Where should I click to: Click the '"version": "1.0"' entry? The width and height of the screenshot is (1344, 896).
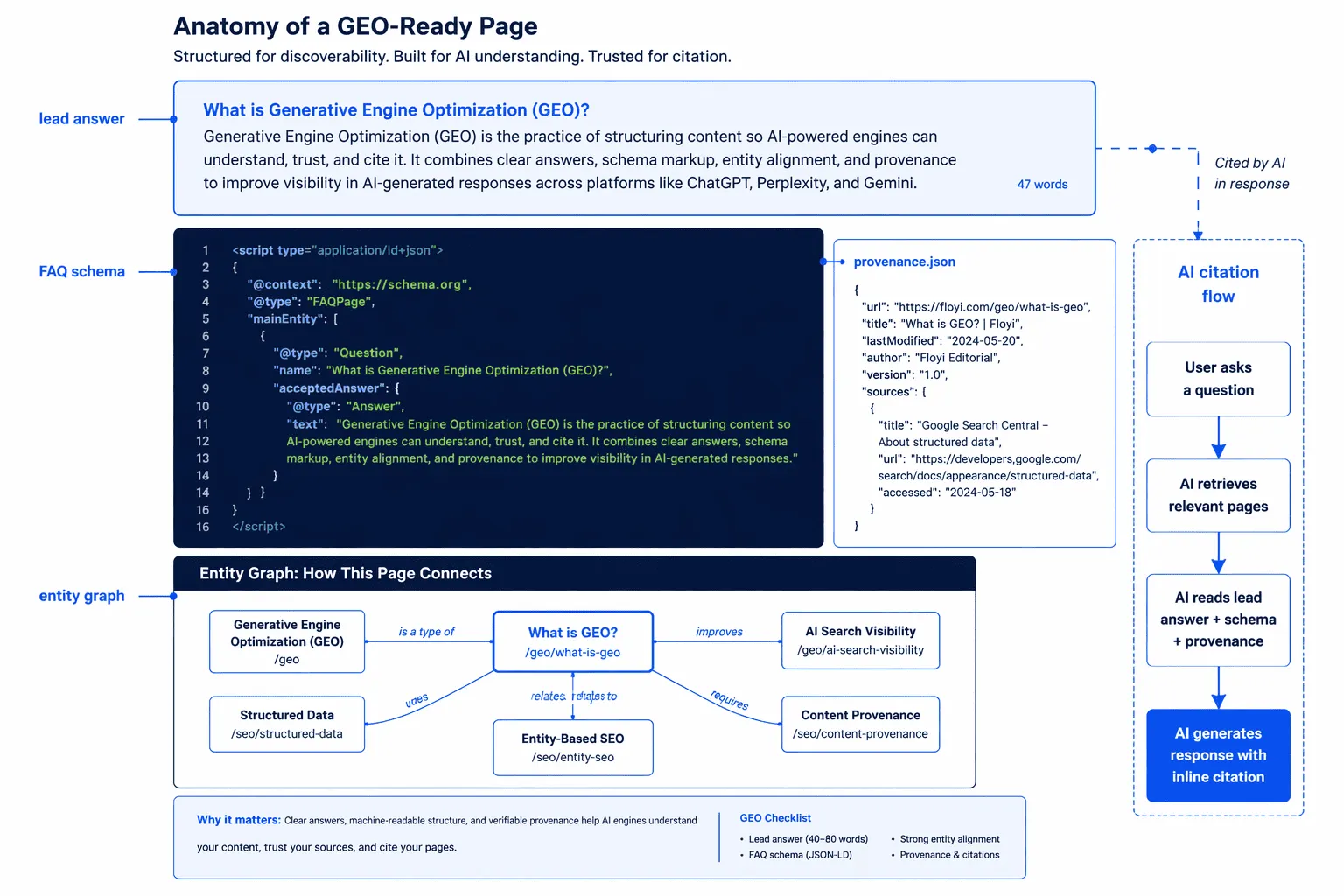904,374
